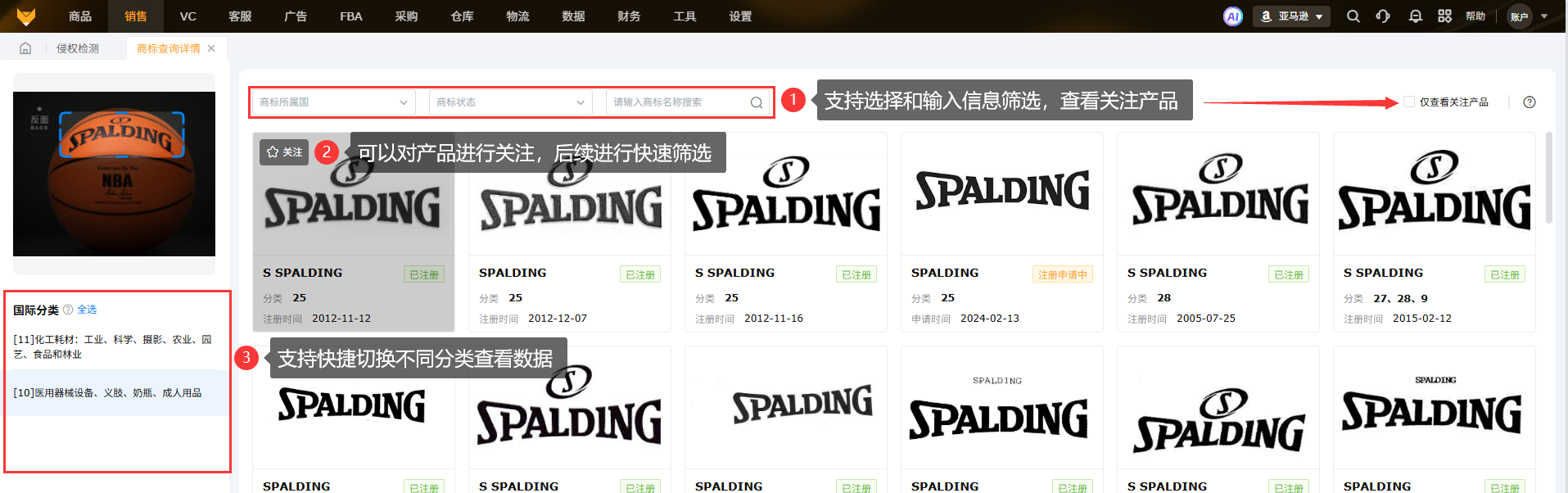This screenshot has height=493, width=1568.
Task: Click the search icon in the trademark name field
Action: tap(757, 102)
